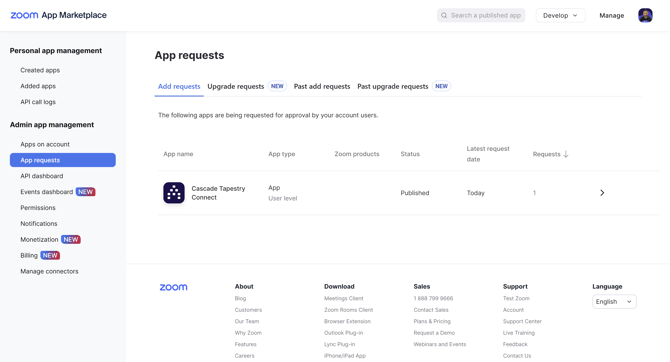
Task: Click the NEW badge beside Billing
Action: [x=50, y=255]
